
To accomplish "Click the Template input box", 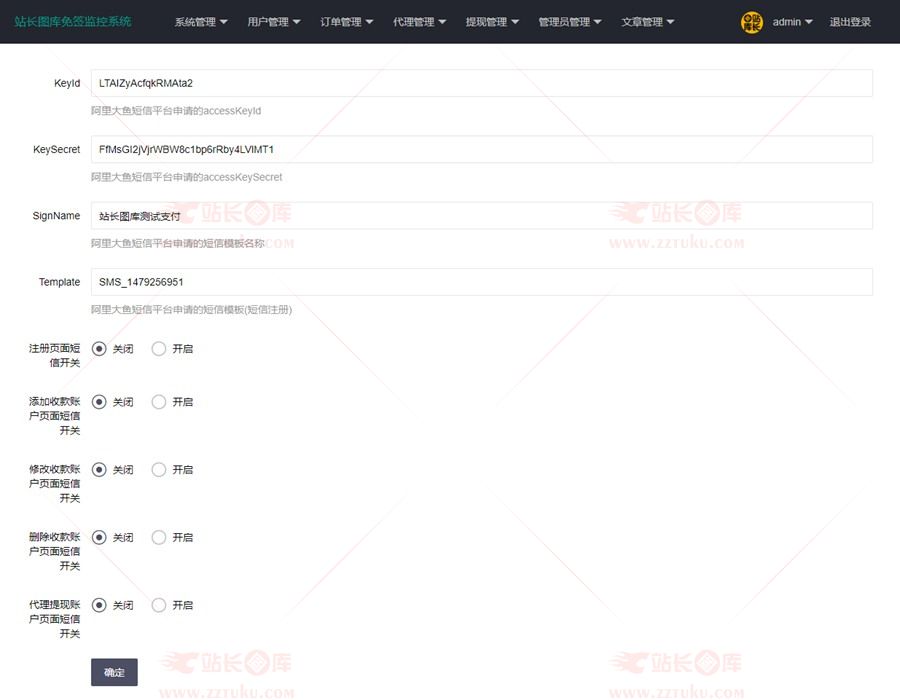I will pyautogui.click(x=481, y=282).
